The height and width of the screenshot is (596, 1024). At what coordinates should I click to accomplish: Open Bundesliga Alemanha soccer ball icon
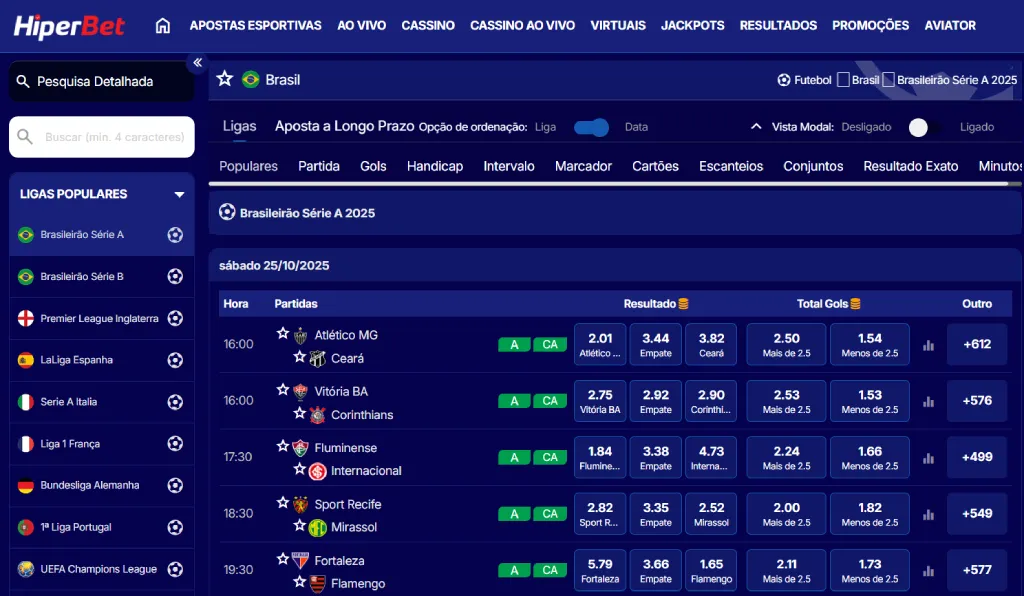coord(175,485)
